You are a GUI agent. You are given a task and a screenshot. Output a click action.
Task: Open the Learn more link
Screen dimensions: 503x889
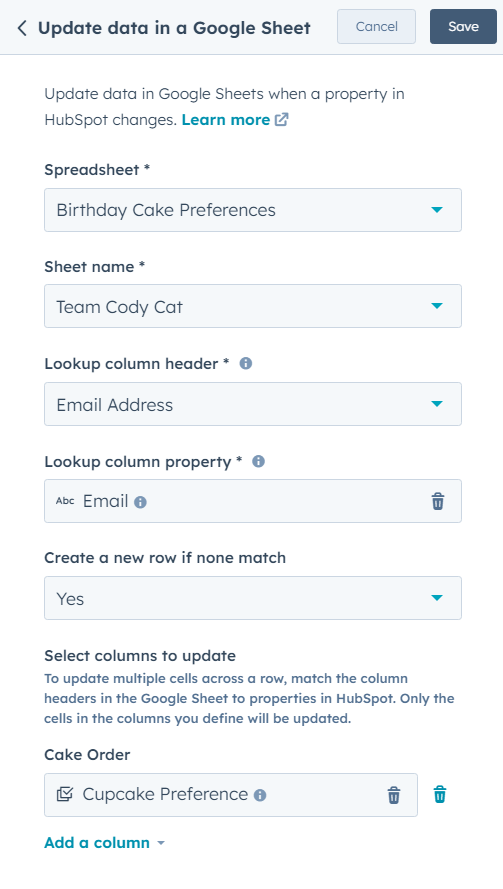coord(226,120)
